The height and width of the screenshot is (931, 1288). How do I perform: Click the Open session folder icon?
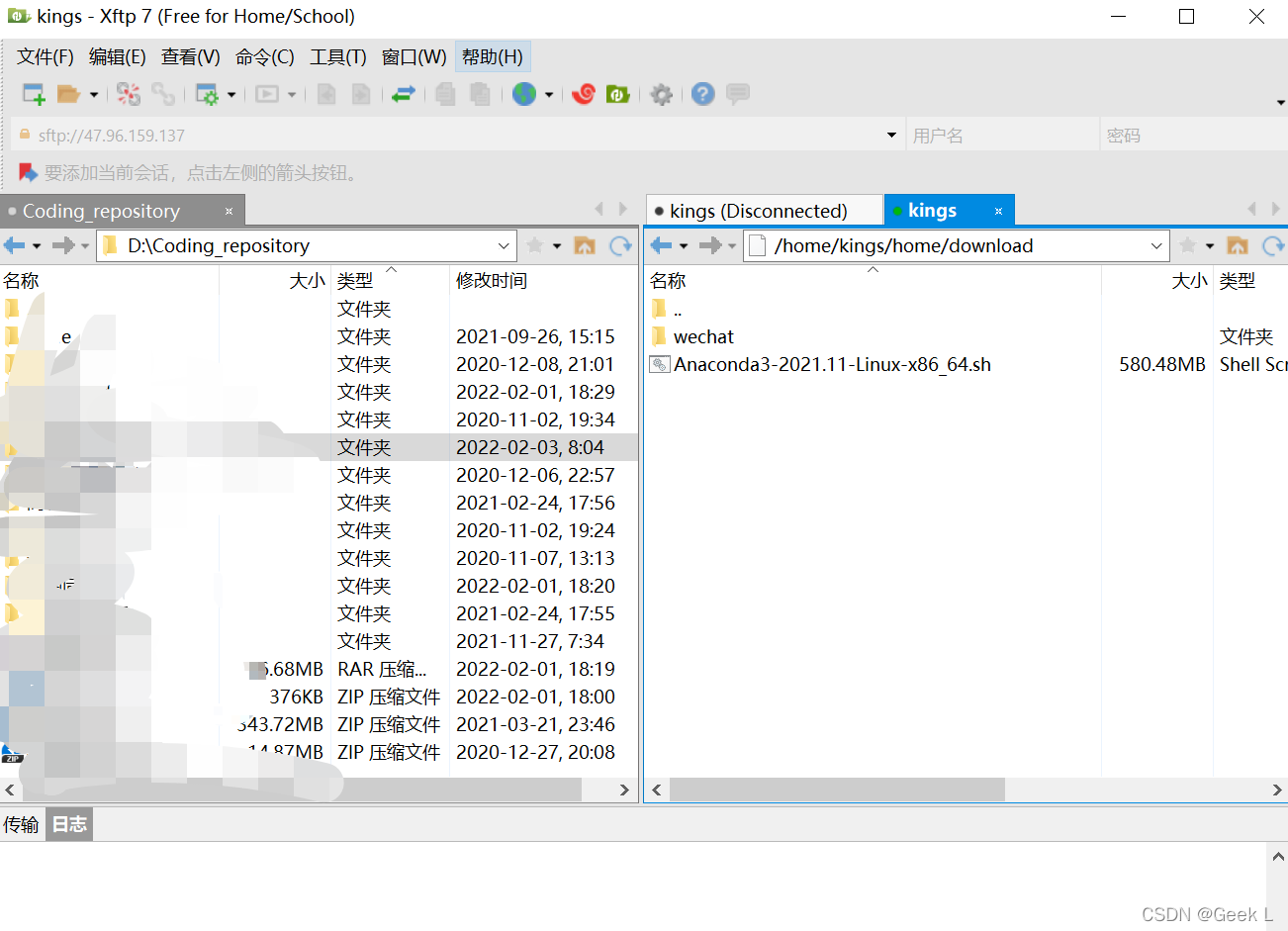tap(68, 94)
